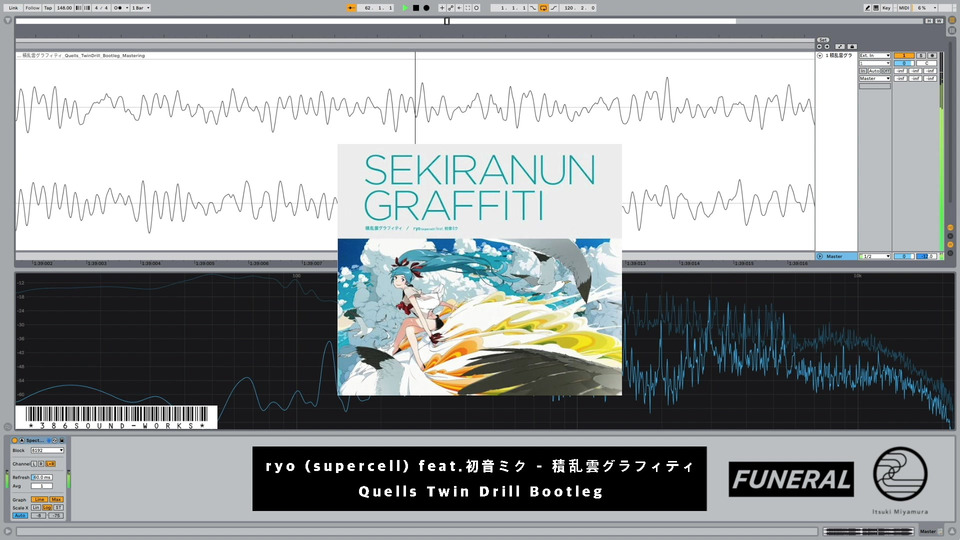The height and width of the screenshot is (540, 960).
Task: Click the Spectrum save preset icon
Action: point(62,441)
